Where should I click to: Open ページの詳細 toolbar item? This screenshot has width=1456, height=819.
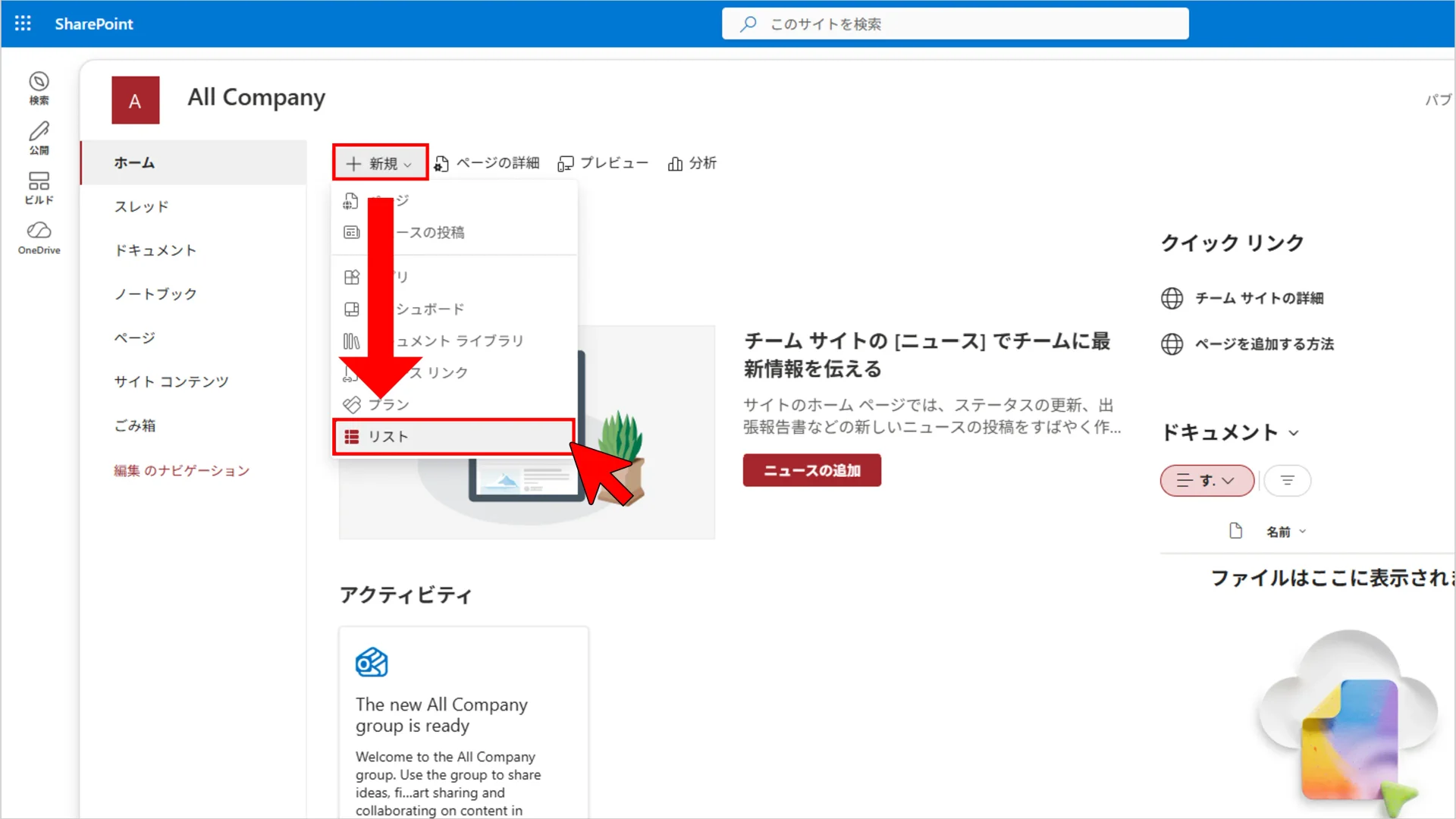(486, 163)
